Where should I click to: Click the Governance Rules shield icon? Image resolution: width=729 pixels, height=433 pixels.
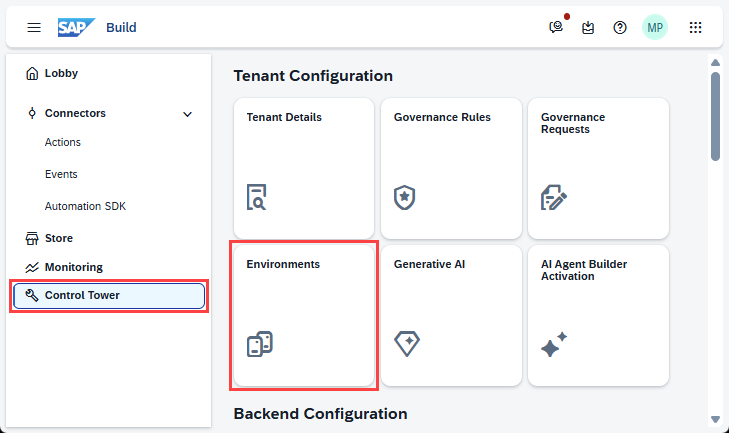point(404,198)
